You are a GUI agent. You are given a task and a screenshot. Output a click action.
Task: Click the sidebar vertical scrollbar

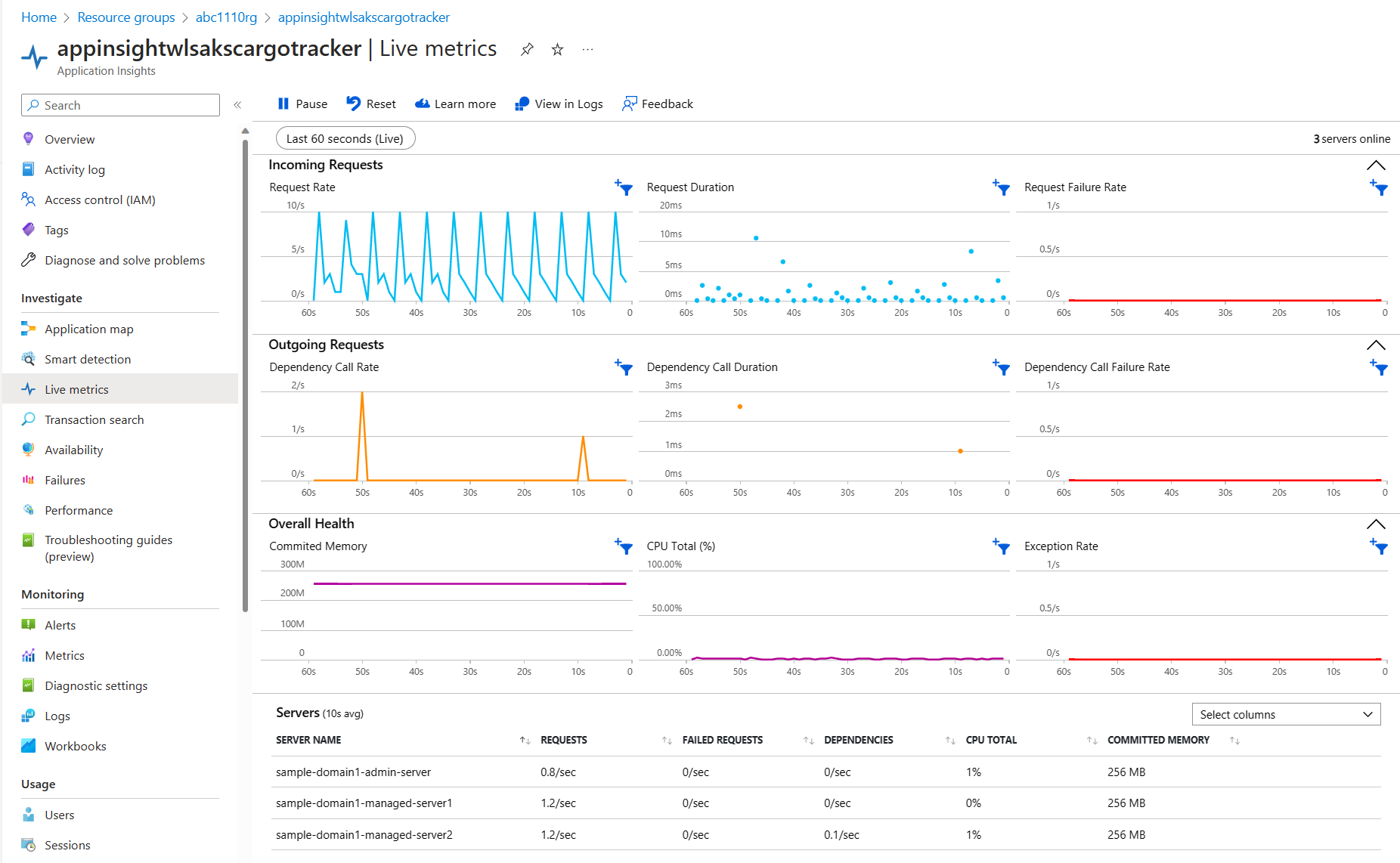pyautogui.click(x=245, y=374)
